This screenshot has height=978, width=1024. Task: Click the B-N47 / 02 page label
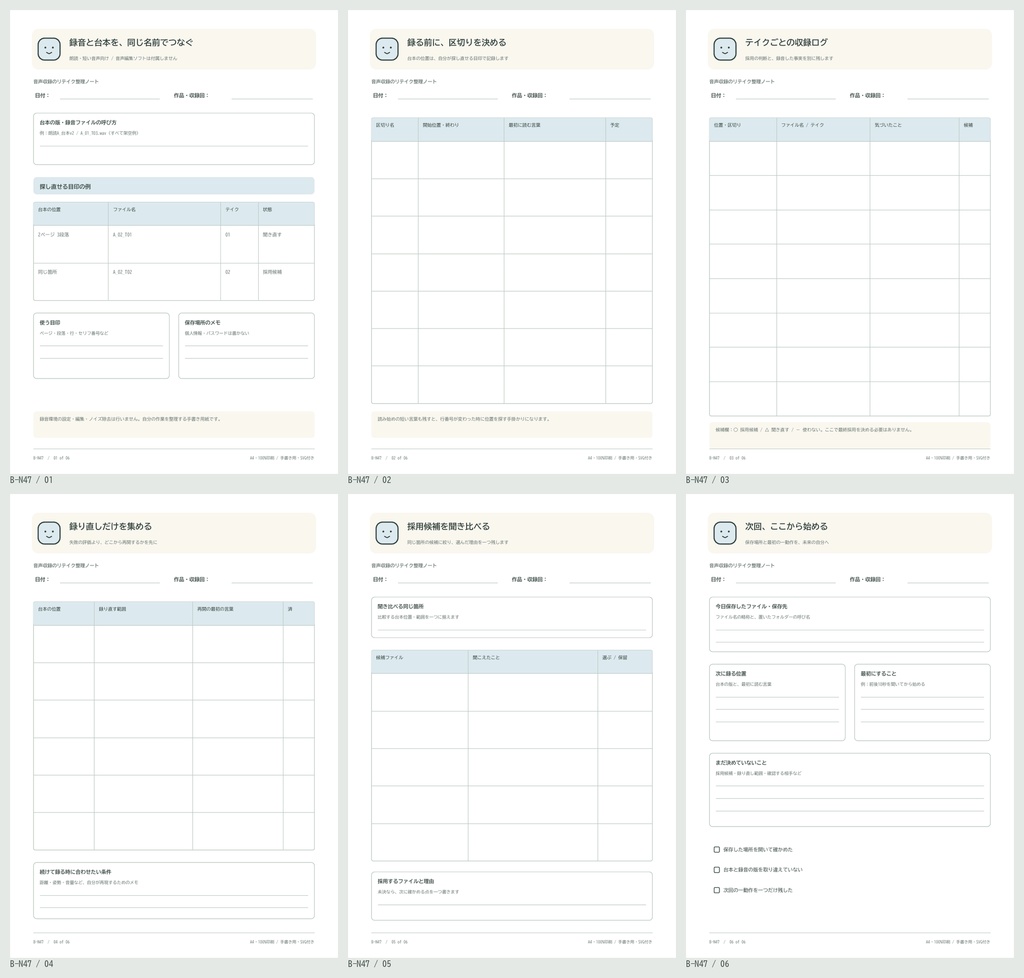tap(370, 480)
